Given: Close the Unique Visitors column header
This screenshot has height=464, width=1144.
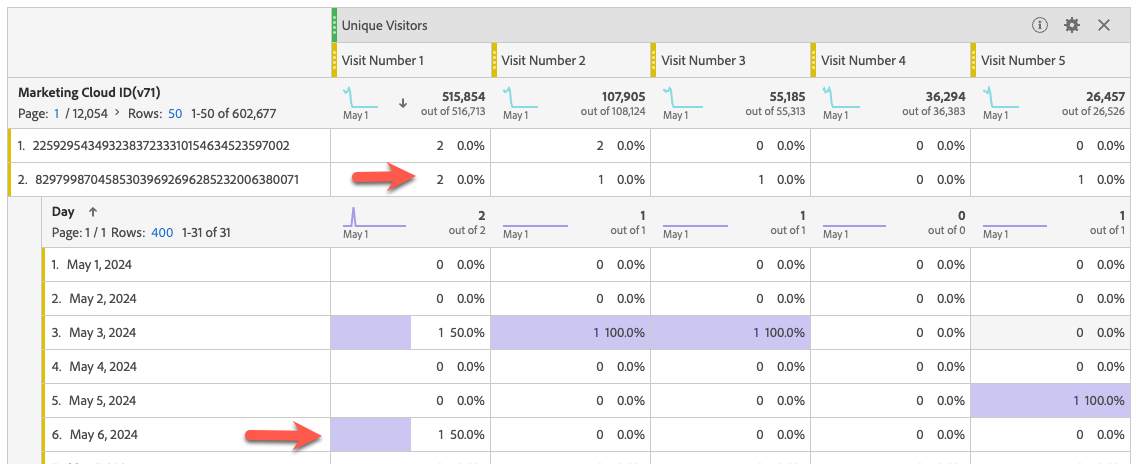Looking at the screenshot, I should (1104, 25).
